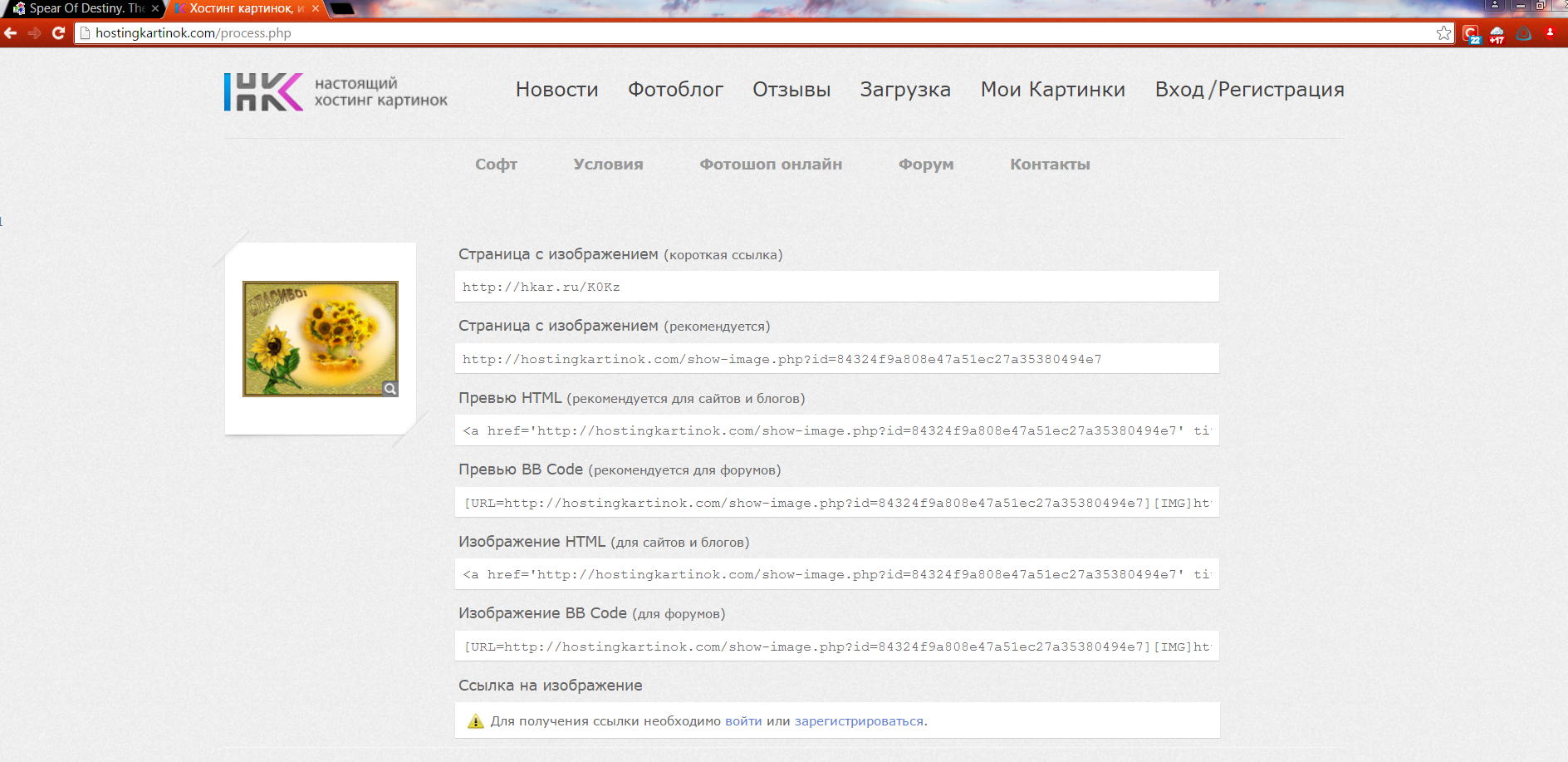Click the Изображение BB Code field
This screenshot has width=1568, height=762.
[x=837, y=646]
